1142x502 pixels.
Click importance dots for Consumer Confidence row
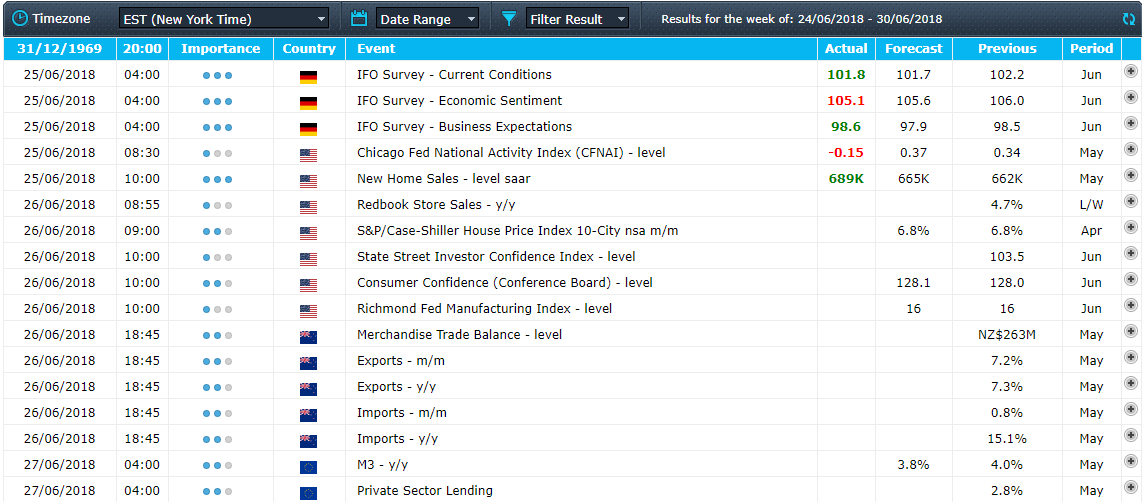point(218,283)
